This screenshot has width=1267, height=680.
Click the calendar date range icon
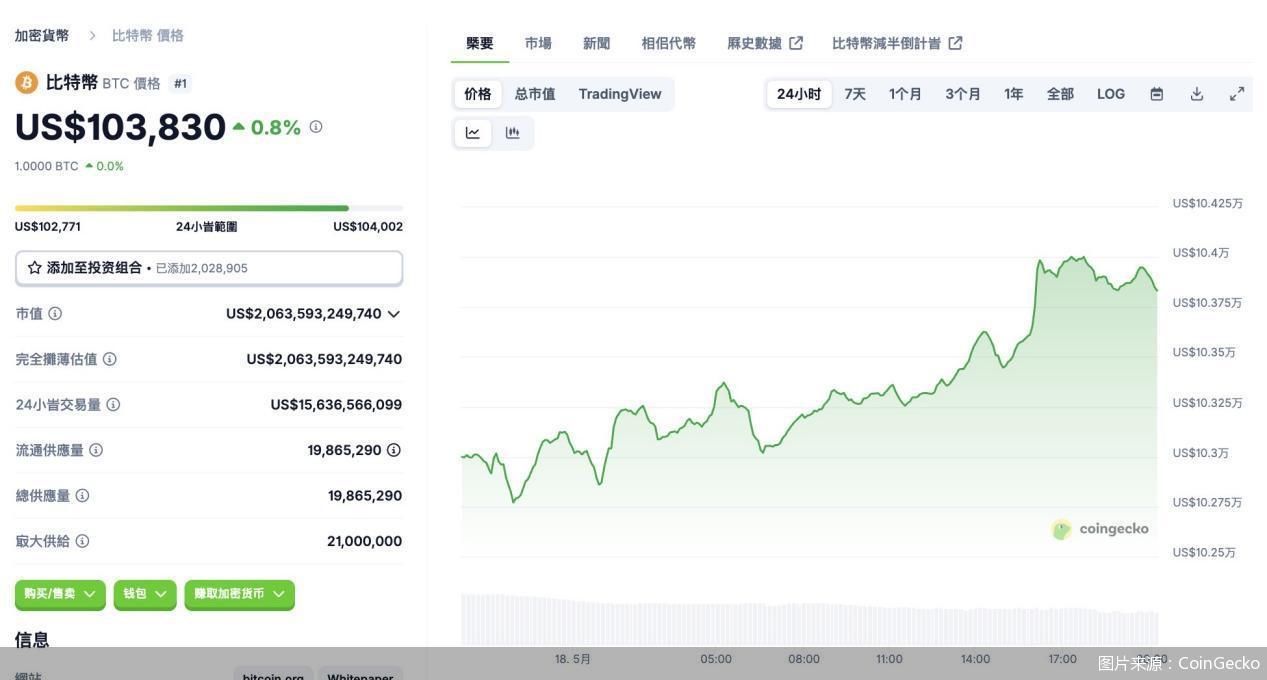pos(1157,94)
